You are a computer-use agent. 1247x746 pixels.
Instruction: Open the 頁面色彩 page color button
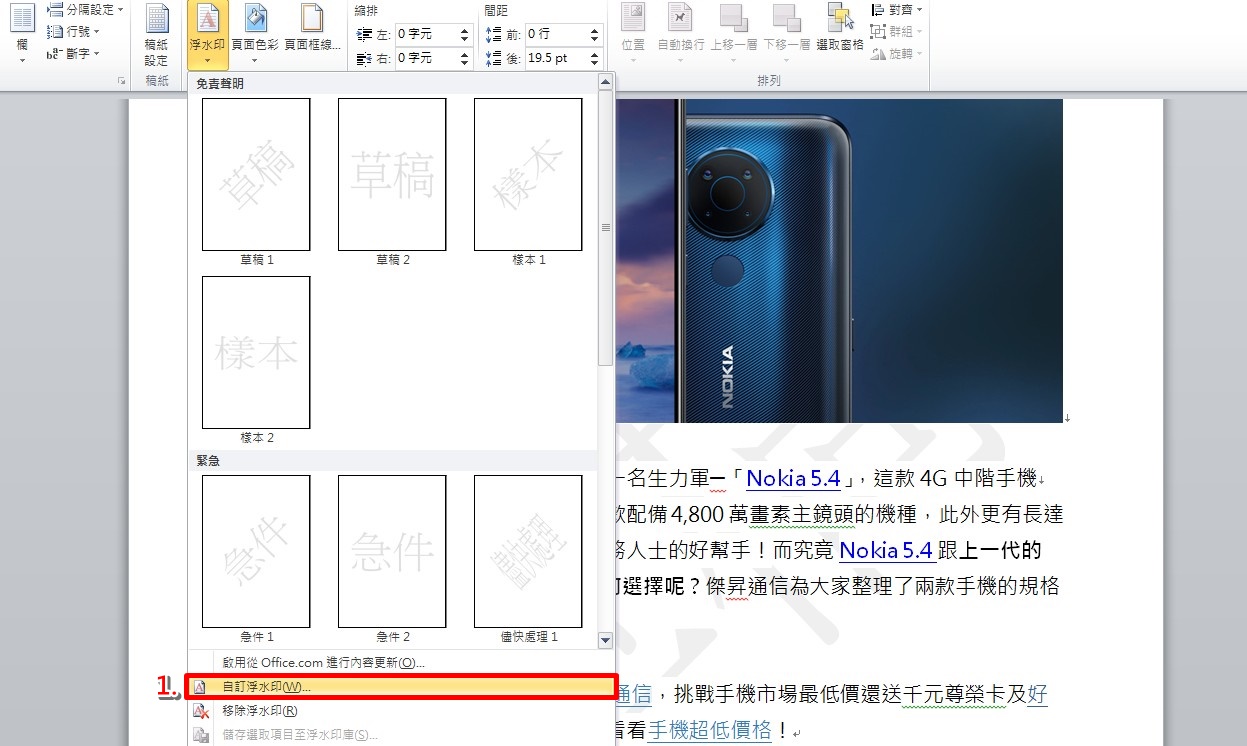point(255,34)
